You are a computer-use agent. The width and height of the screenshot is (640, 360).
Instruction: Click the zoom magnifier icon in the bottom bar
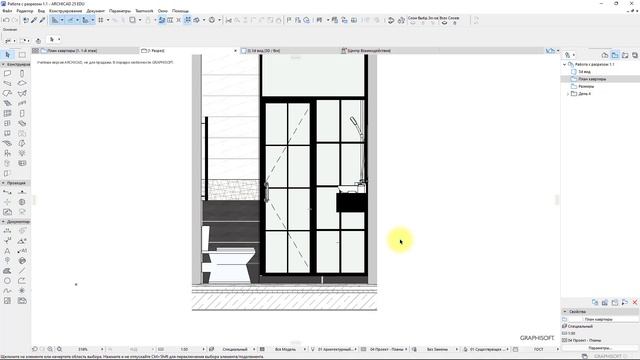pyautogui.click(x=60, y=349)
